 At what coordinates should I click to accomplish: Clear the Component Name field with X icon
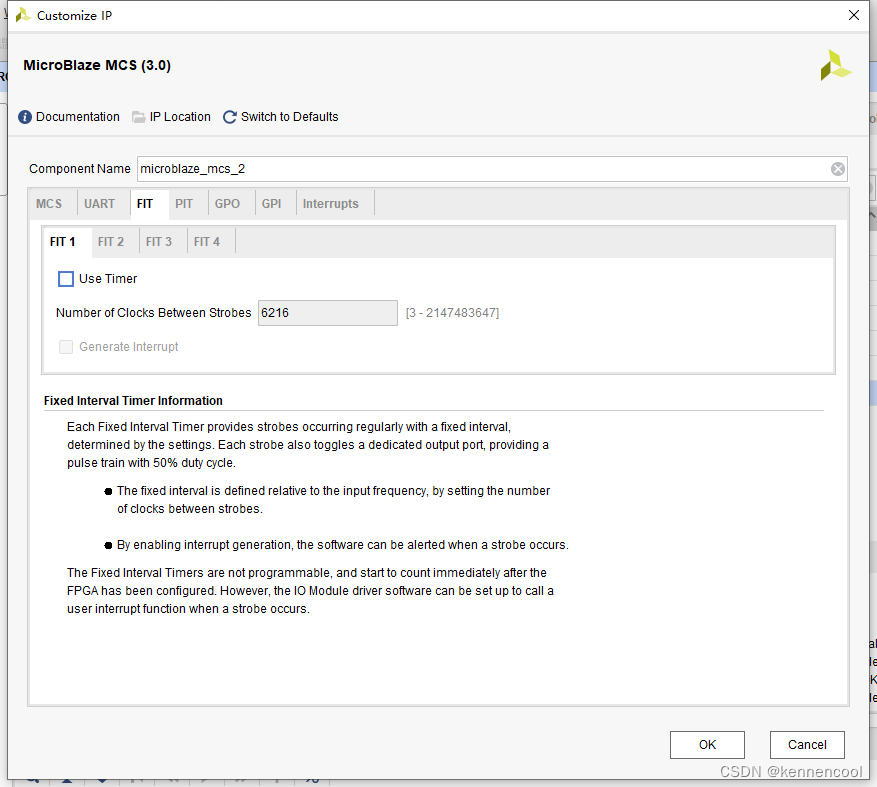(x=837, y=169)
